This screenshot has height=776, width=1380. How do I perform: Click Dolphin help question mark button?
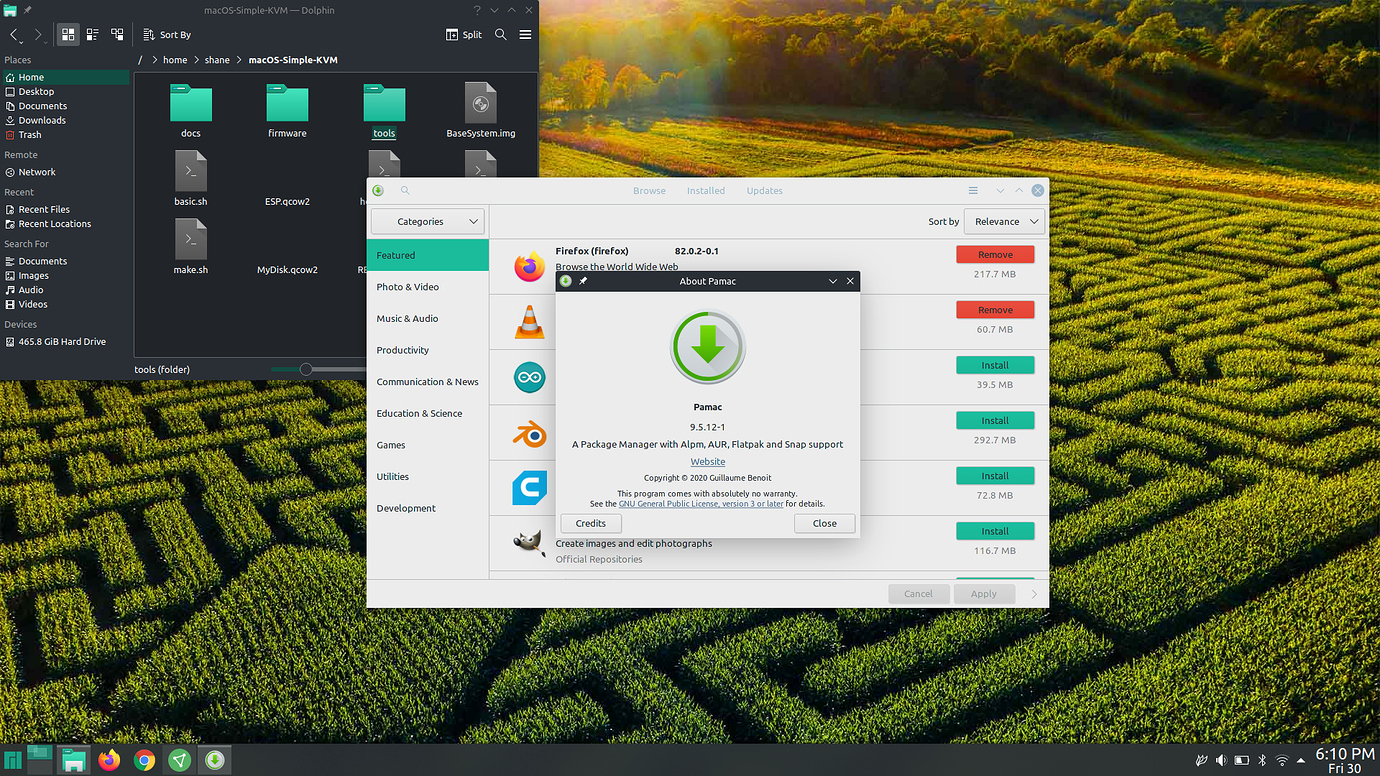(476, 9)
